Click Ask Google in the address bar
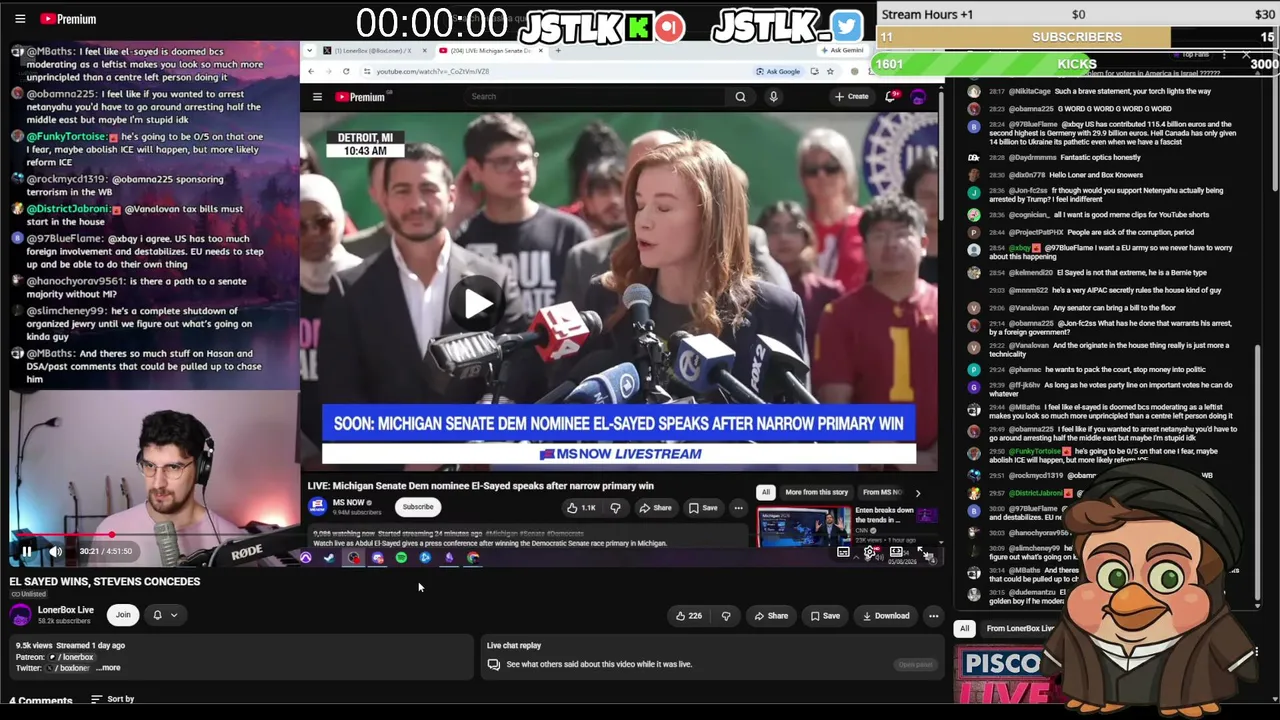The height and width of the screenshot is (720, 1280). pyautogui.click(x=778, y=71)
